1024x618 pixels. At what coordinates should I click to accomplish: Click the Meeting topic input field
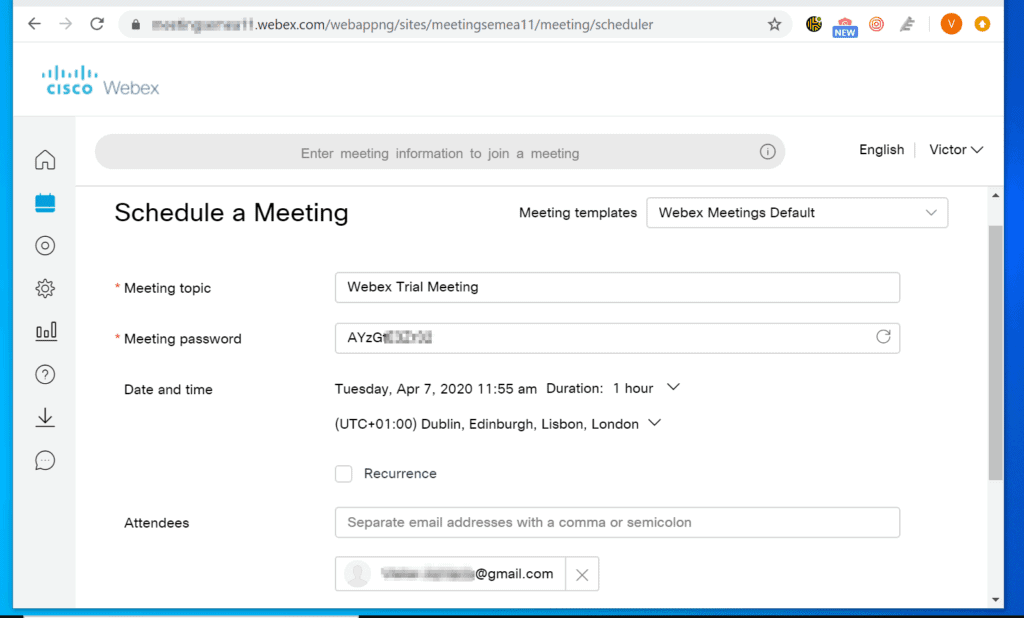(617, 287)
